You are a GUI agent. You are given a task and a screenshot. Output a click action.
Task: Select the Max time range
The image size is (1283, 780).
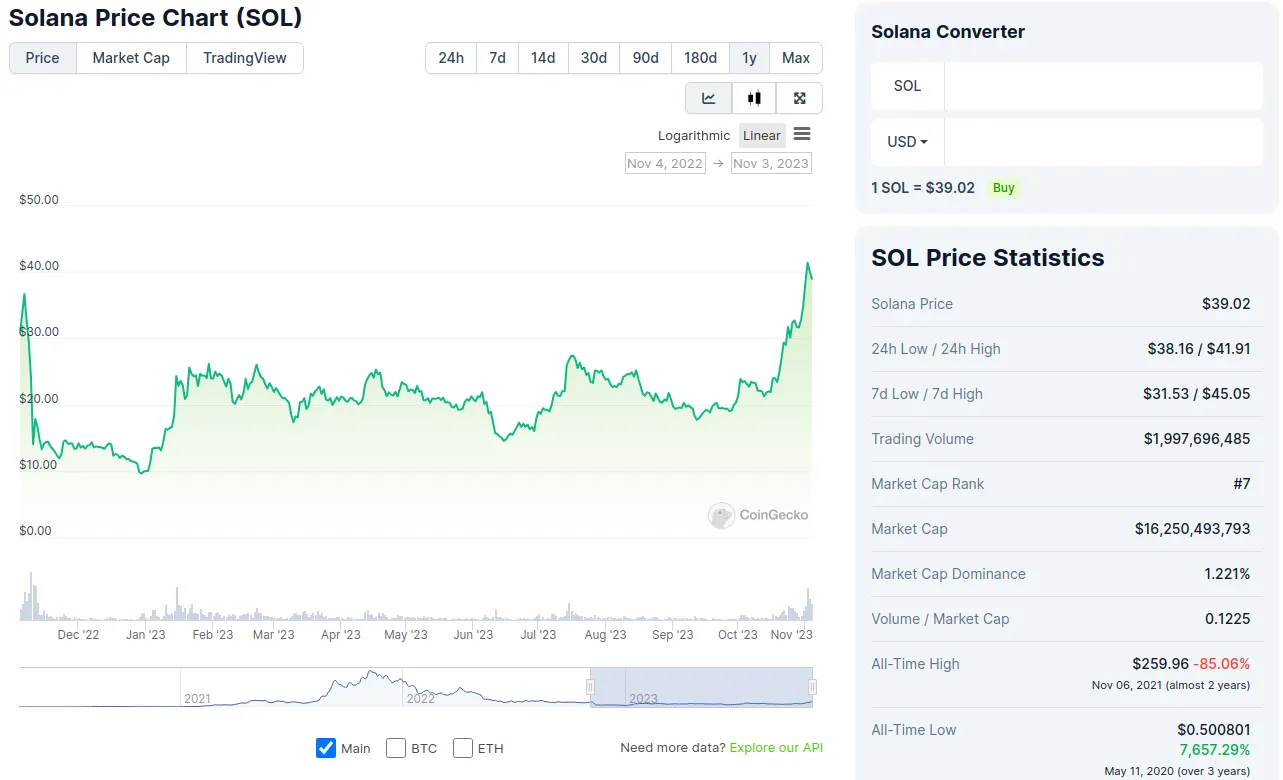coord(796,58)
